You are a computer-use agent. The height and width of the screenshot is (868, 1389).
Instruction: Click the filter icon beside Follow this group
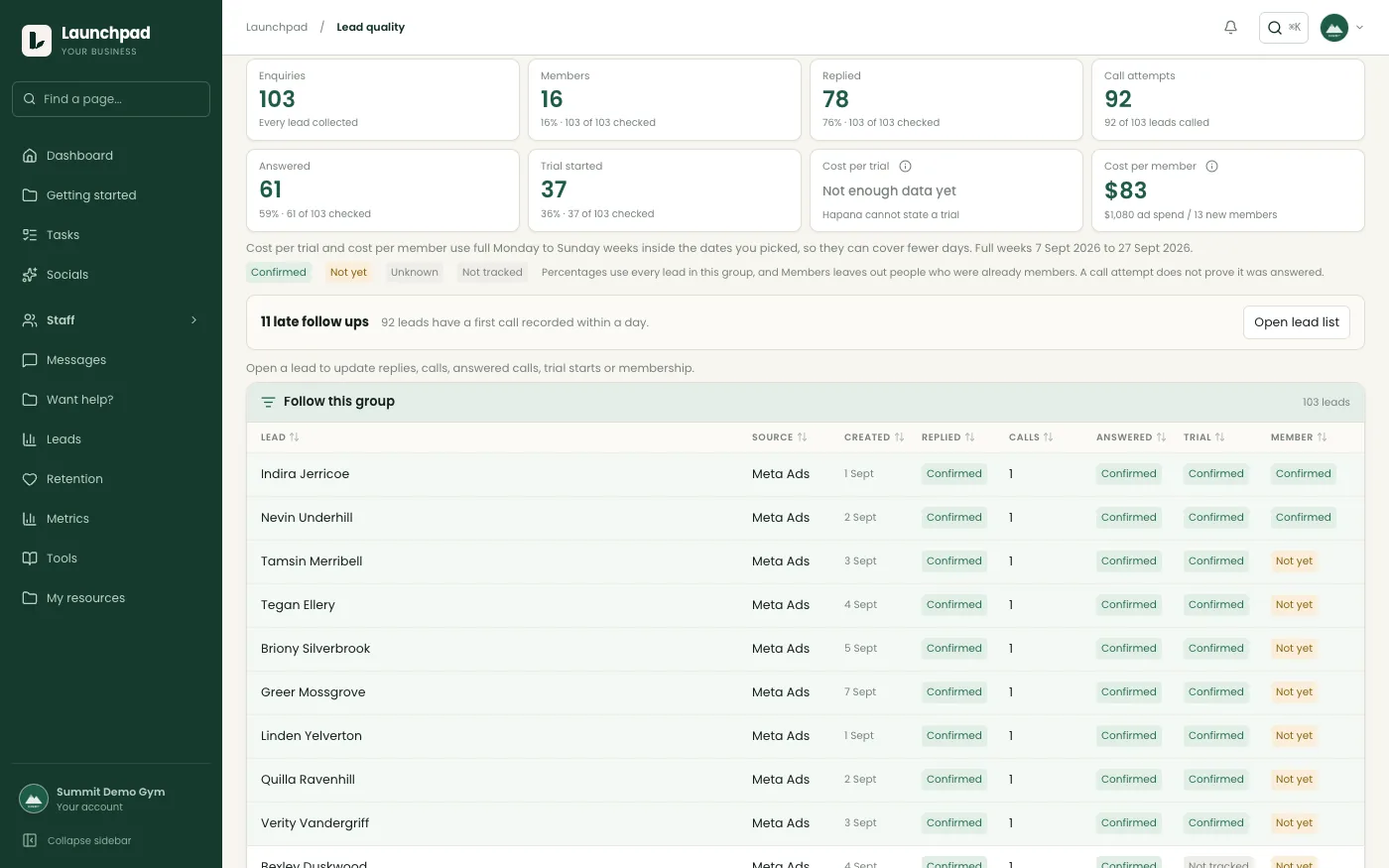tap(268, 402)
